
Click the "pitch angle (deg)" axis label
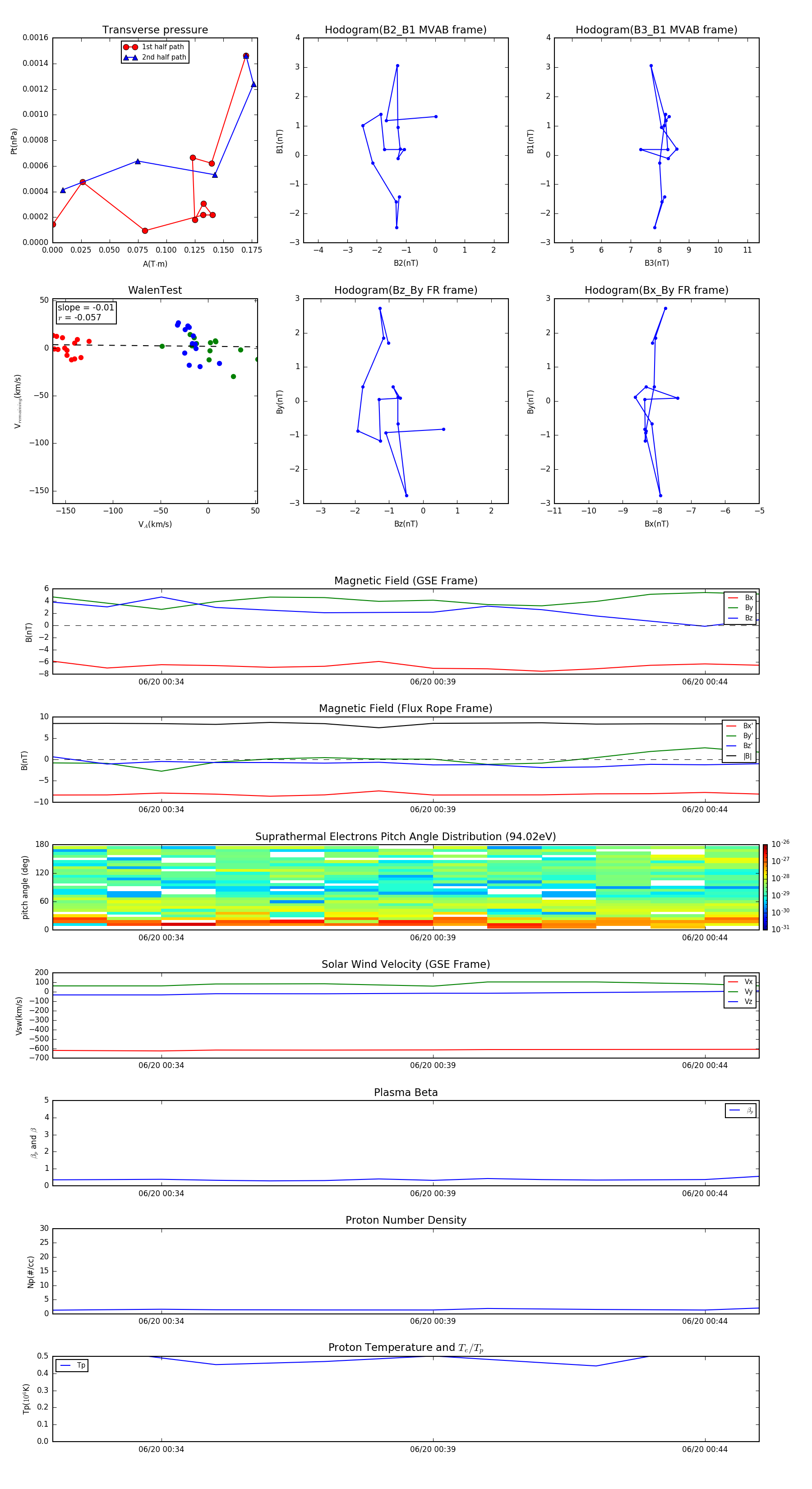point(25,887)
